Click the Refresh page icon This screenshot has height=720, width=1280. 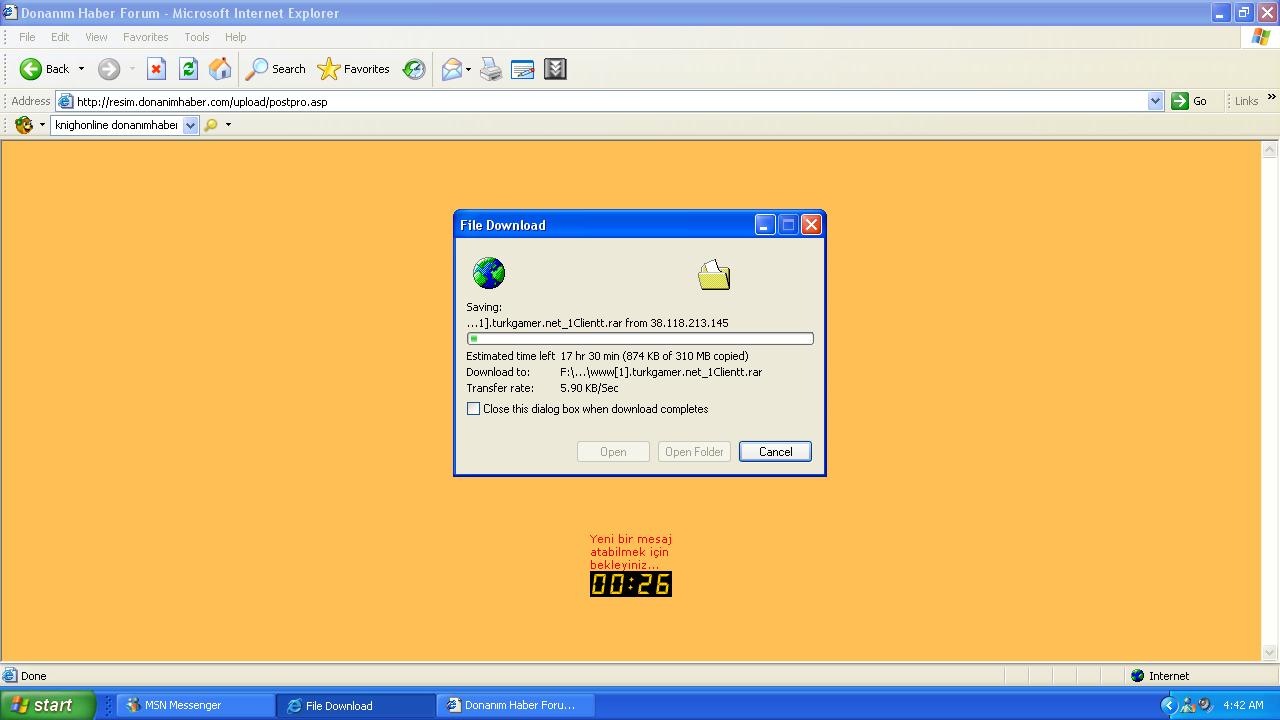click(188, 69)
